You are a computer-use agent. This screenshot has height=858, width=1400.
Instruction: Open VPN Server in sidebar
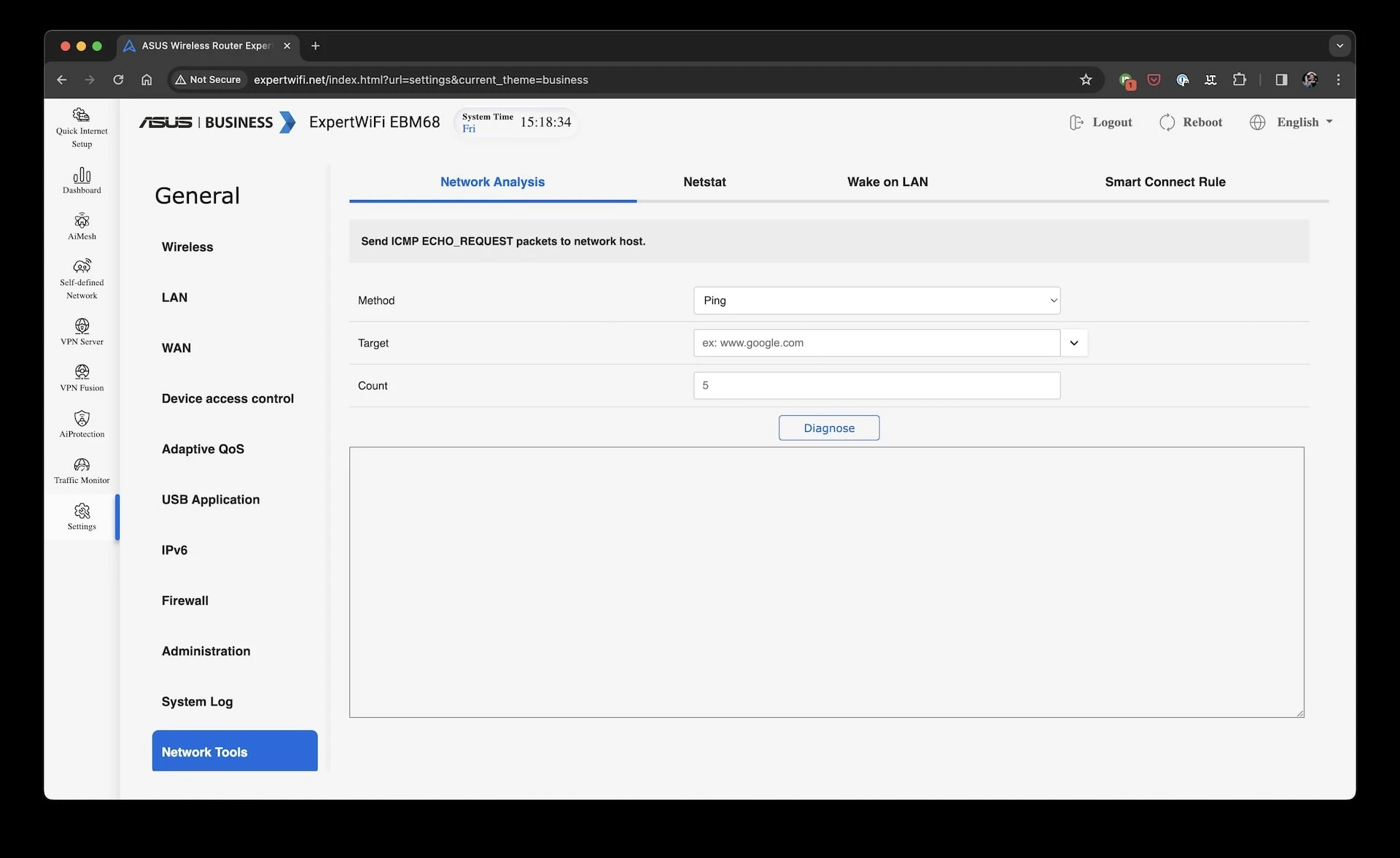click(82, 331)
